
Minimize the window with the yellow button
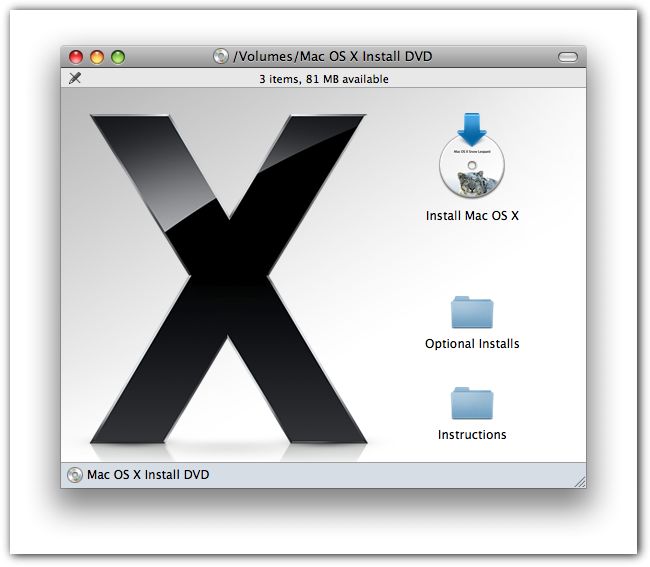click(98, 57)
